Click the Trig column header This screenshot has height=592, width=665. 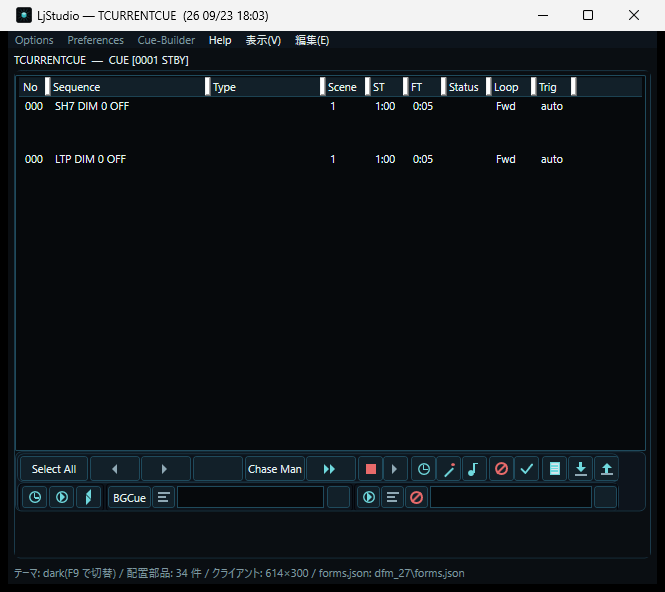(553, 87)
